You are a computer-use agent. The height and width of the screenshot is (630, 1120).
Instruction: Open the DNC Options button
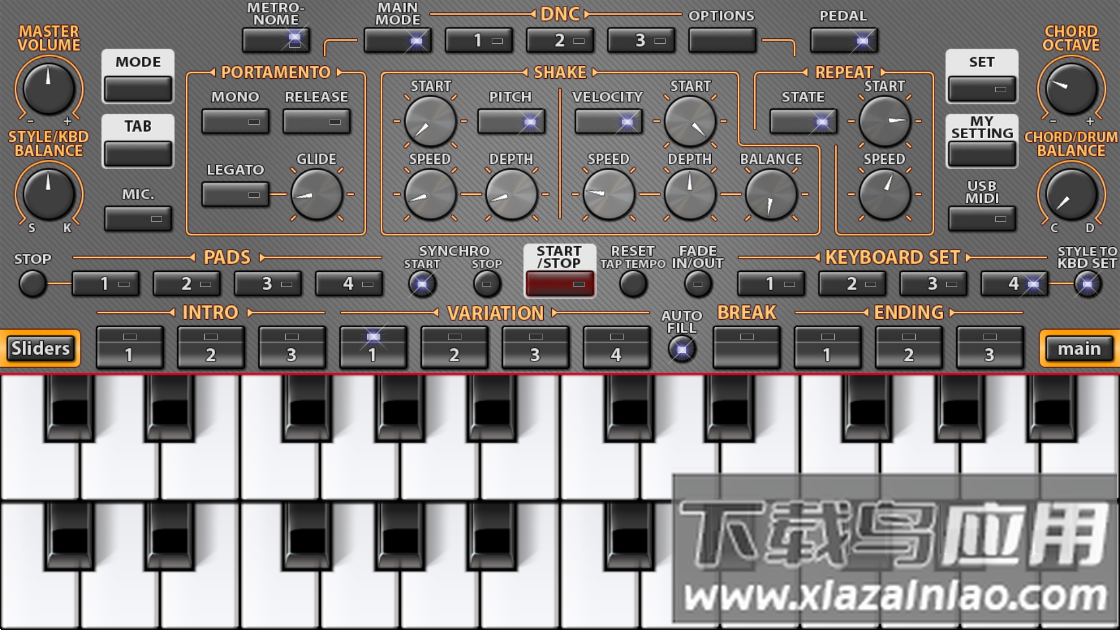[x=722, y=40]
